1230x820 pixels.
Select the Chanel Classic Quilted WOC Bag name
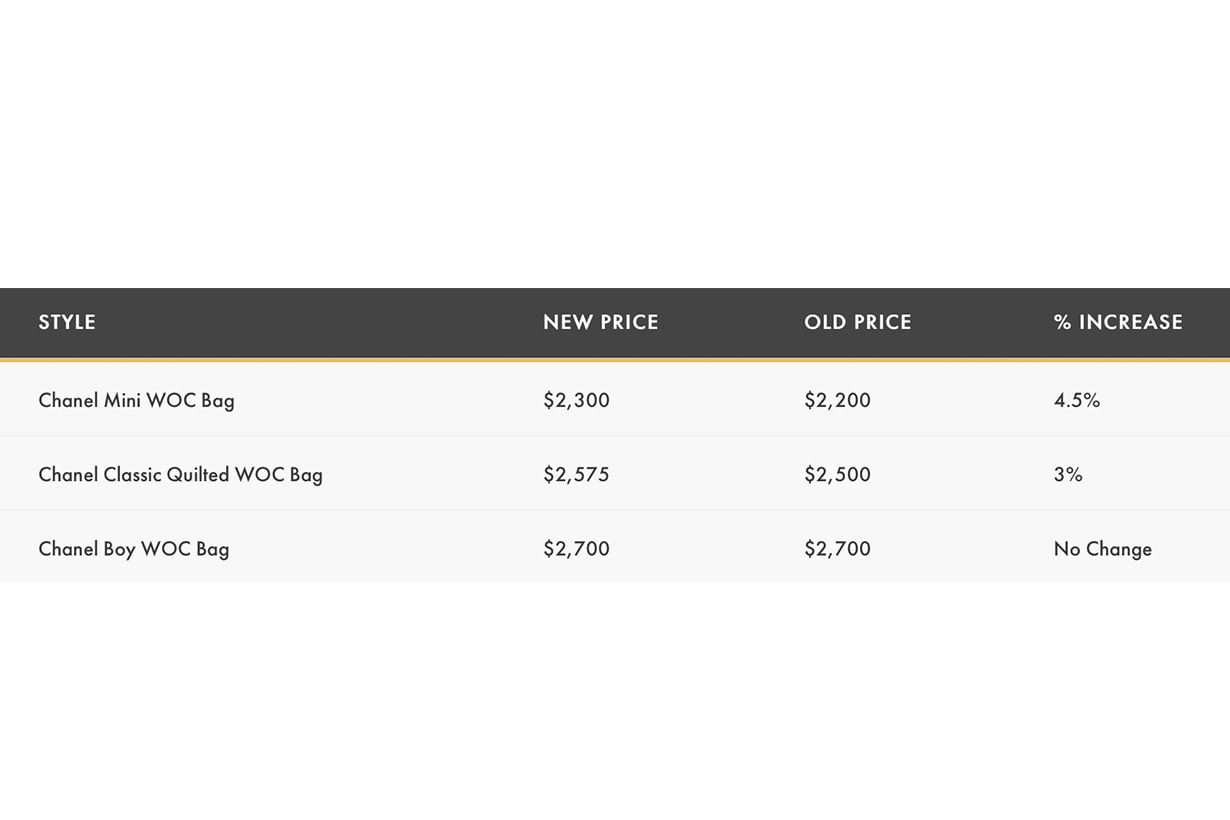click(180, 474)
